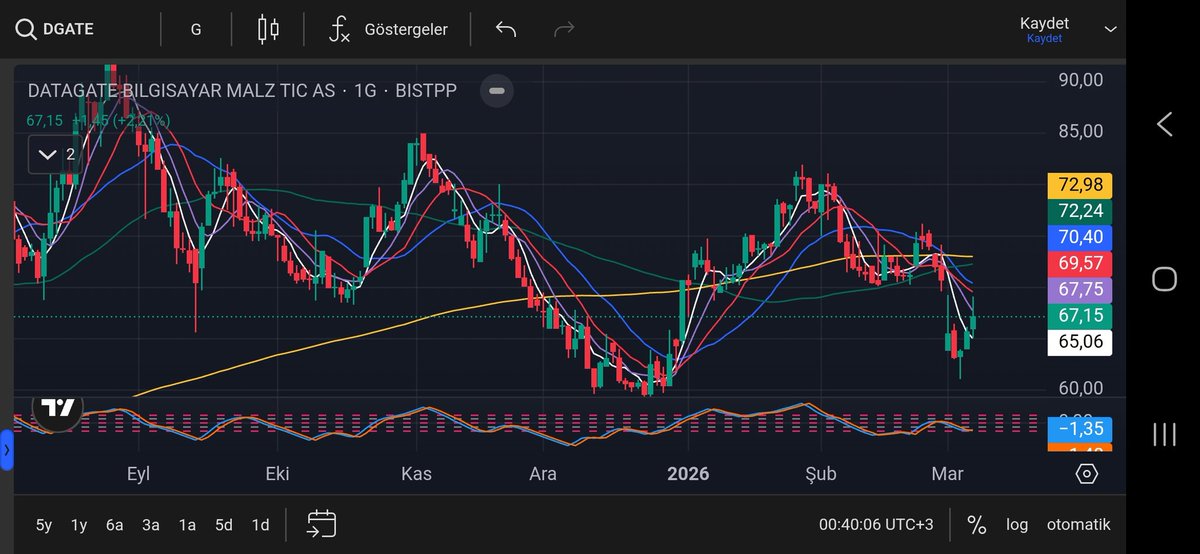
Task: Tap the Android back navigation button
Action: click(1164, 124)
